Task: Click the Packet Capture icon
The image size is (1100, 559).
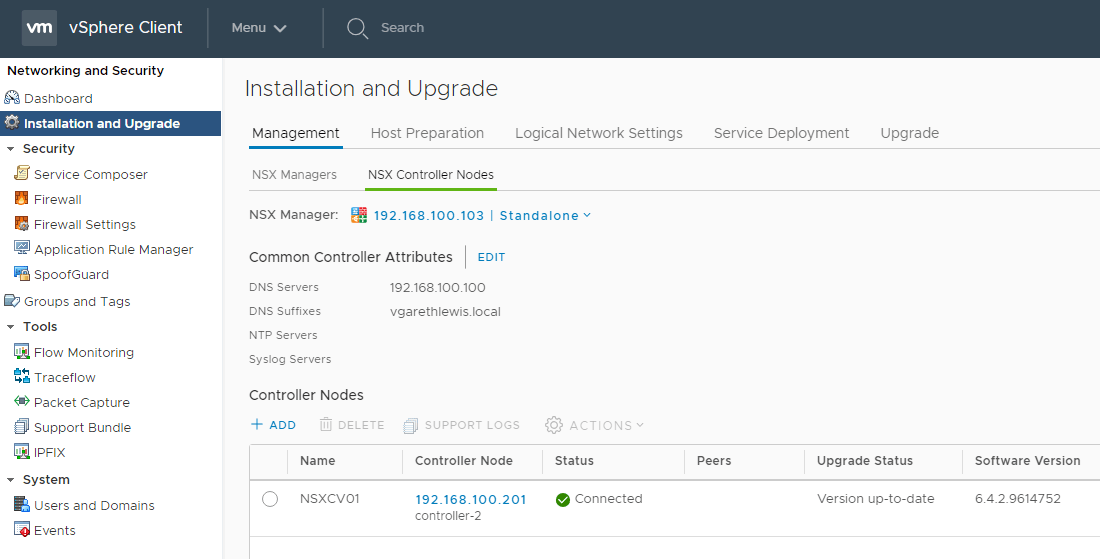Action: pyautogui.click(x=22, y=402)
